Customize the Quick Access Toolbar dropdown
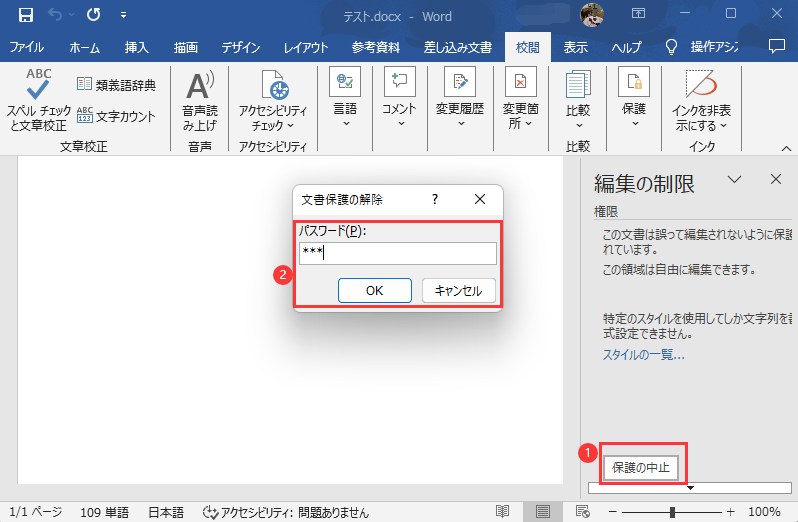This screenshot has width=798, height=522. coord(123,15)
